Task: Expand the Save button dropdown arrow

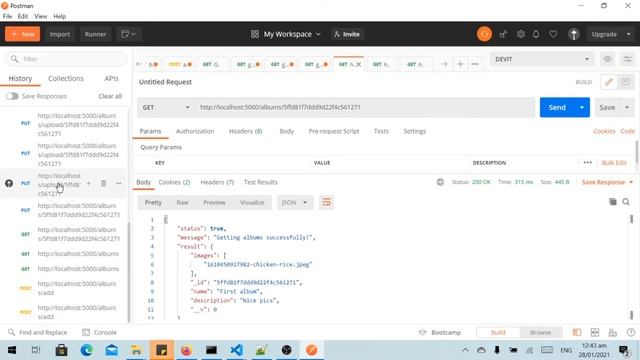Action: pyautogui.click(x=627, y=107)
